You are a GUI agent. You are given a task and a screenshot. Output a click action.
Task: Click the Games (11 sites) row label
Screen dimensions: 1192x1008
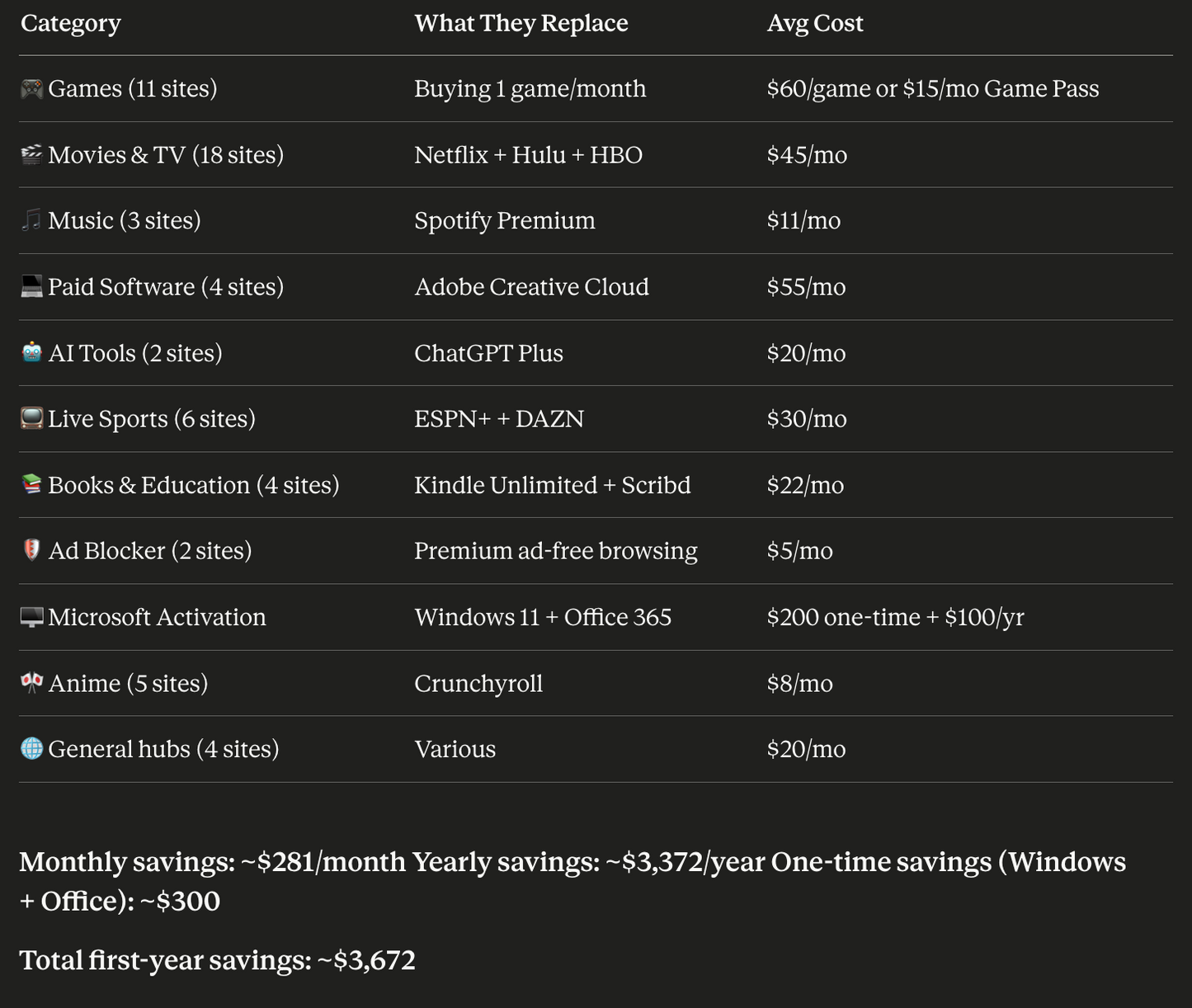tap(132, 89)
